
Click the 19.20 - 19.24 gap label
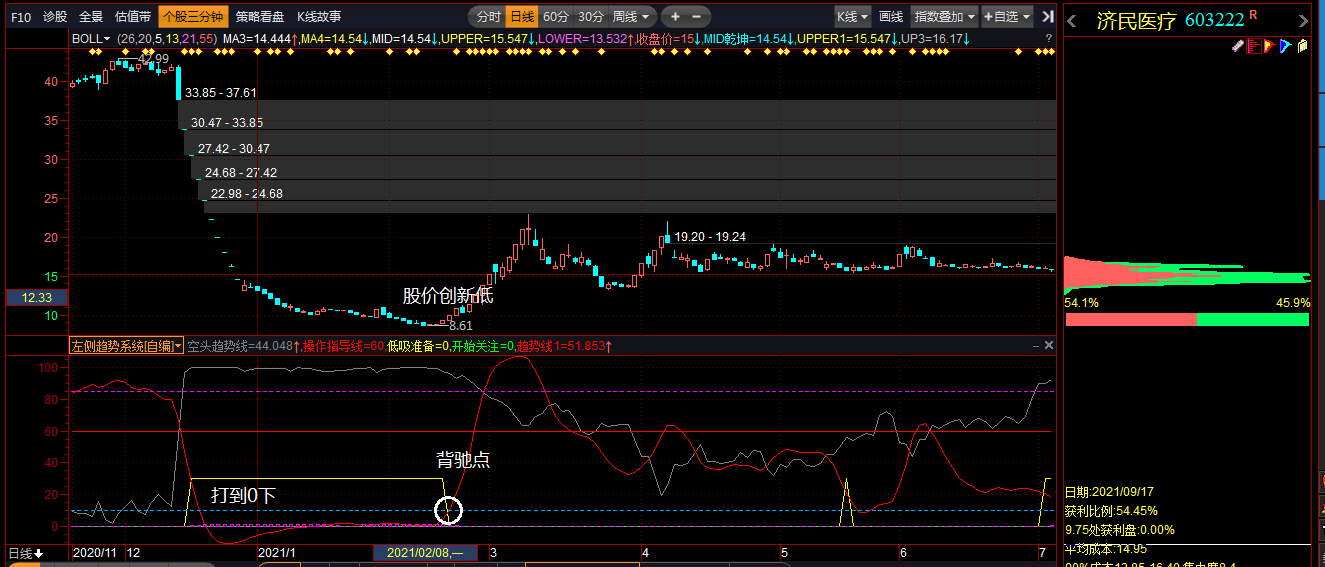pyautogui.click(x=710, y=237)
